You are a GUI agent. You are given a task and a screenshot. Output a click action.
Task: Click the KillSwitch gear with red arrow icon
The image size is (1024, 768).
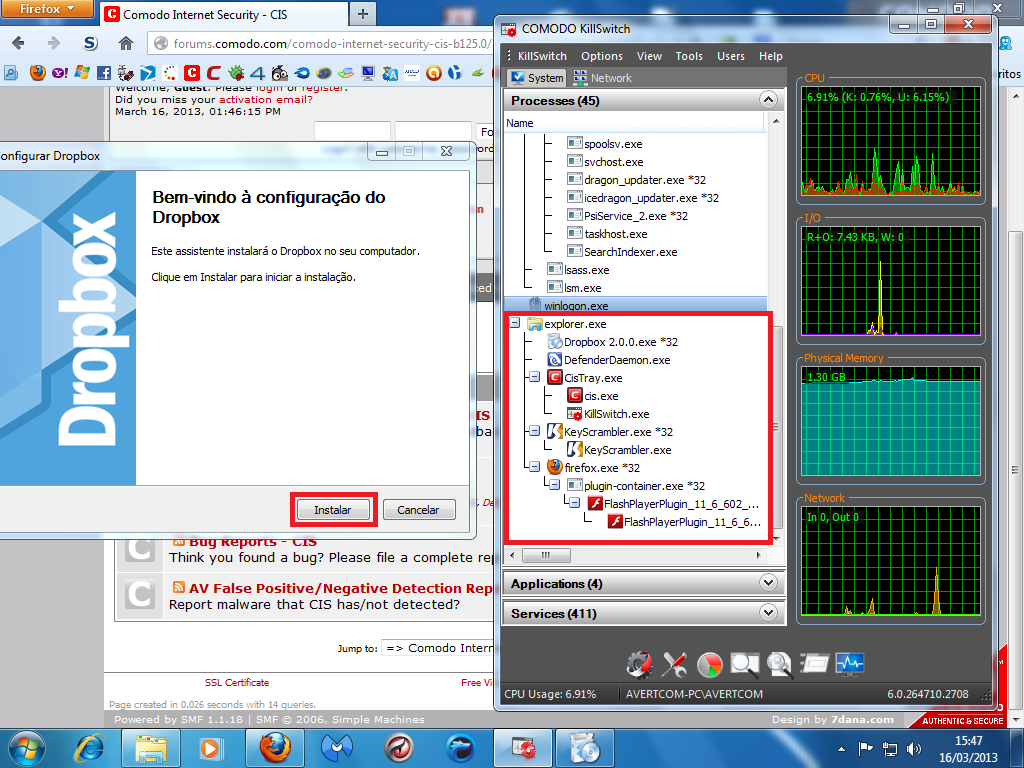pos(639,664)
